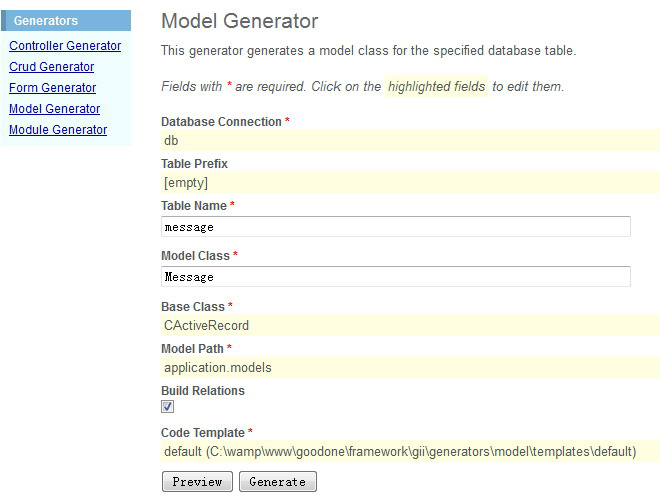This screenshot has height=496, width=660.
Task: Open the Crud Generator link
Action: [51, 67]
